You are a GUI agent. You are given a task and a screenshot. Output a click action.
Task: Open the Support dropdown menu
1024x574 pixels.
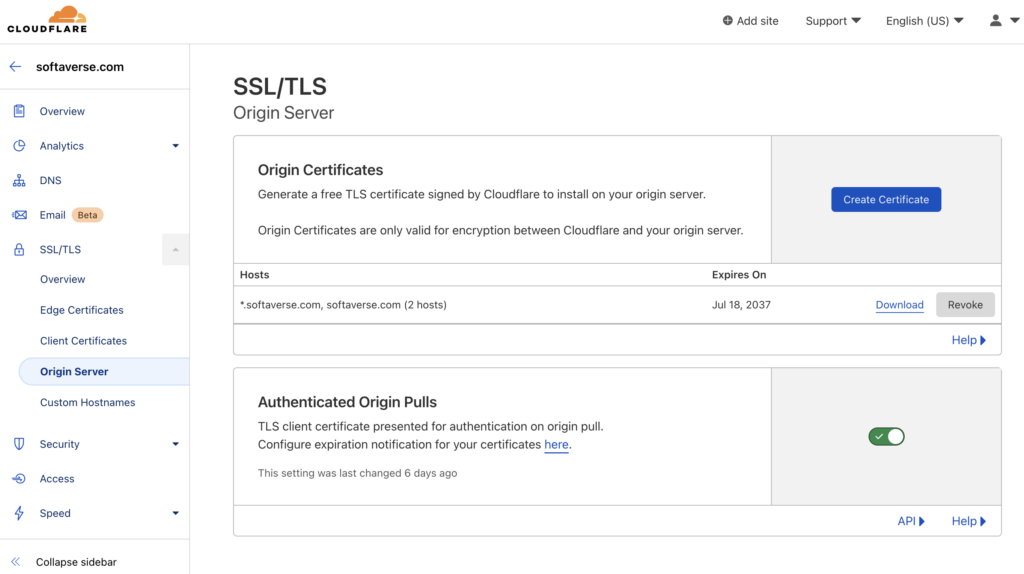pos(833,21)
